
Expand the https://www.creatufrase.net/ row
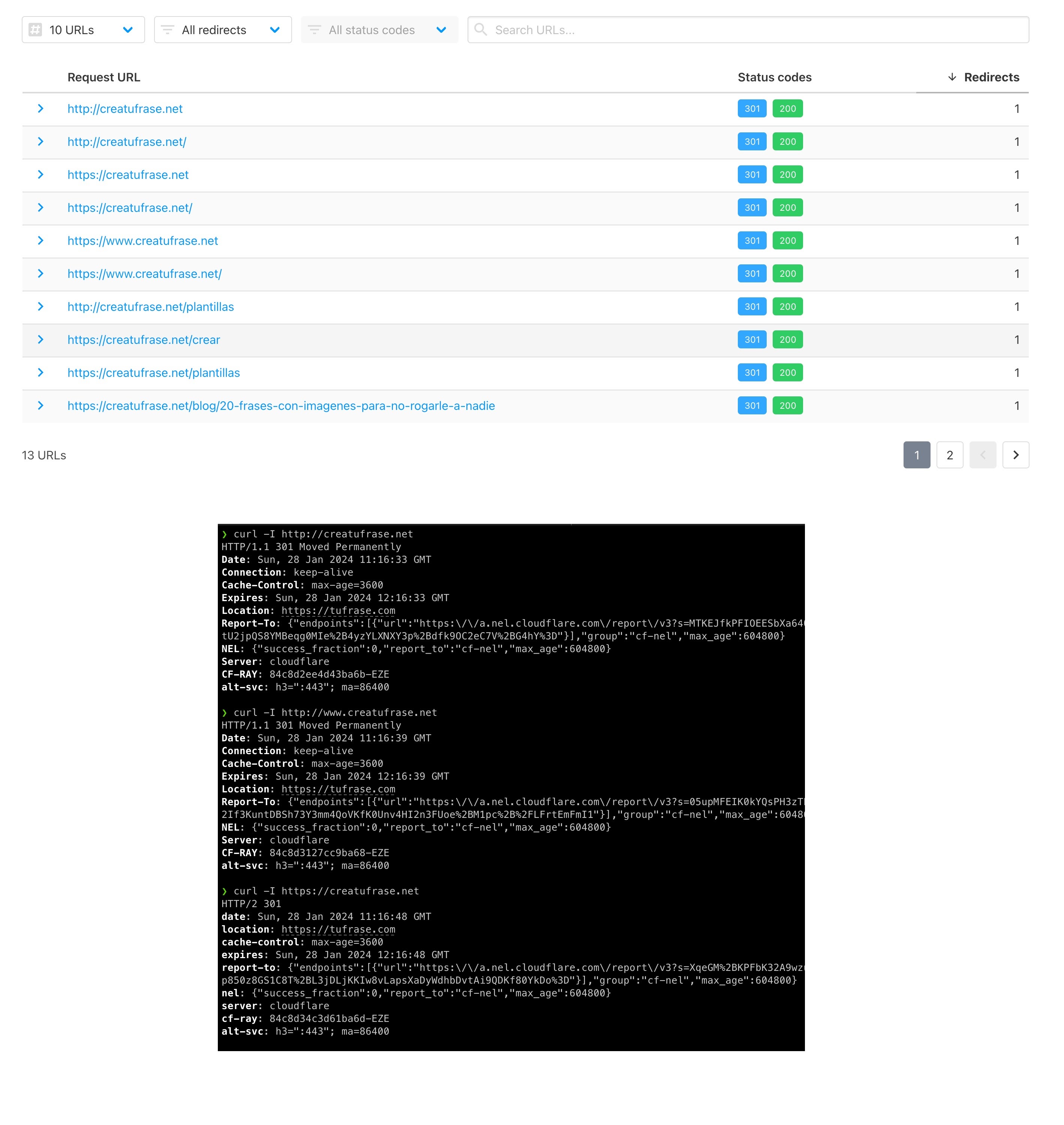pyautogui.click(x=41, y=273)
